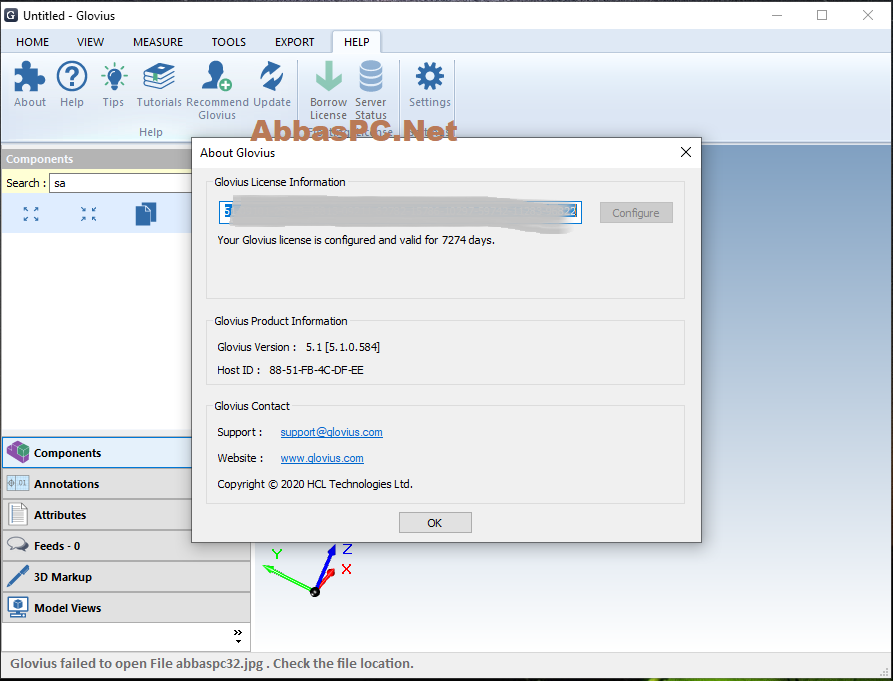Image resolution: width=893 pixels, height=681 pixels.
Task: Open the MEASURE ribbon tab
Action: point(158,42)
